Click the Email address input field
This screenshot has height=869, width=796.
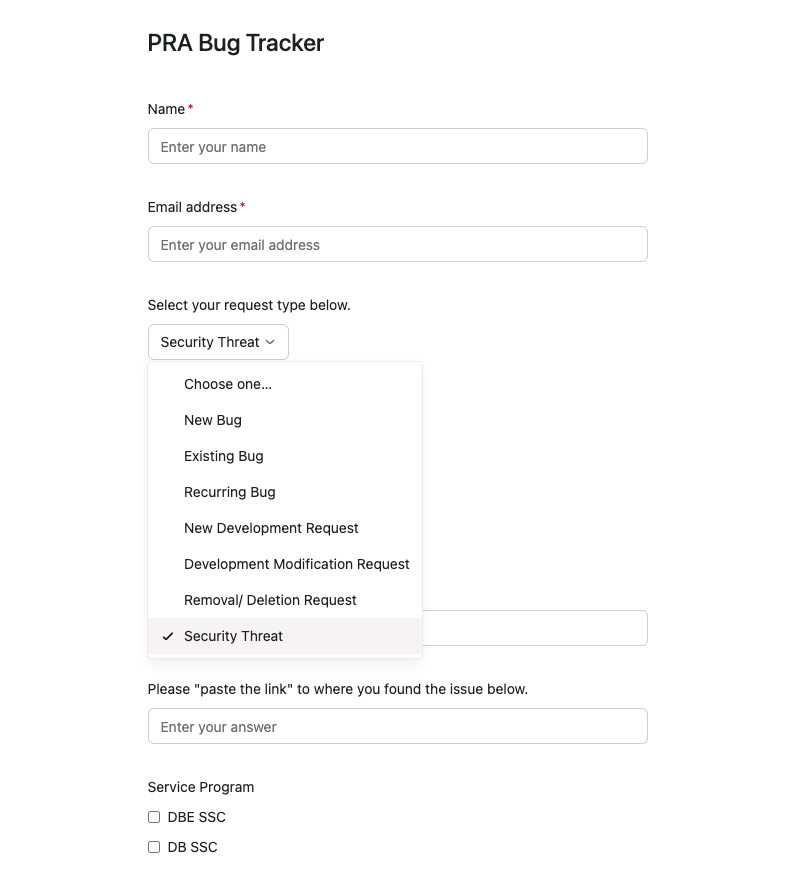click(397, 244)
